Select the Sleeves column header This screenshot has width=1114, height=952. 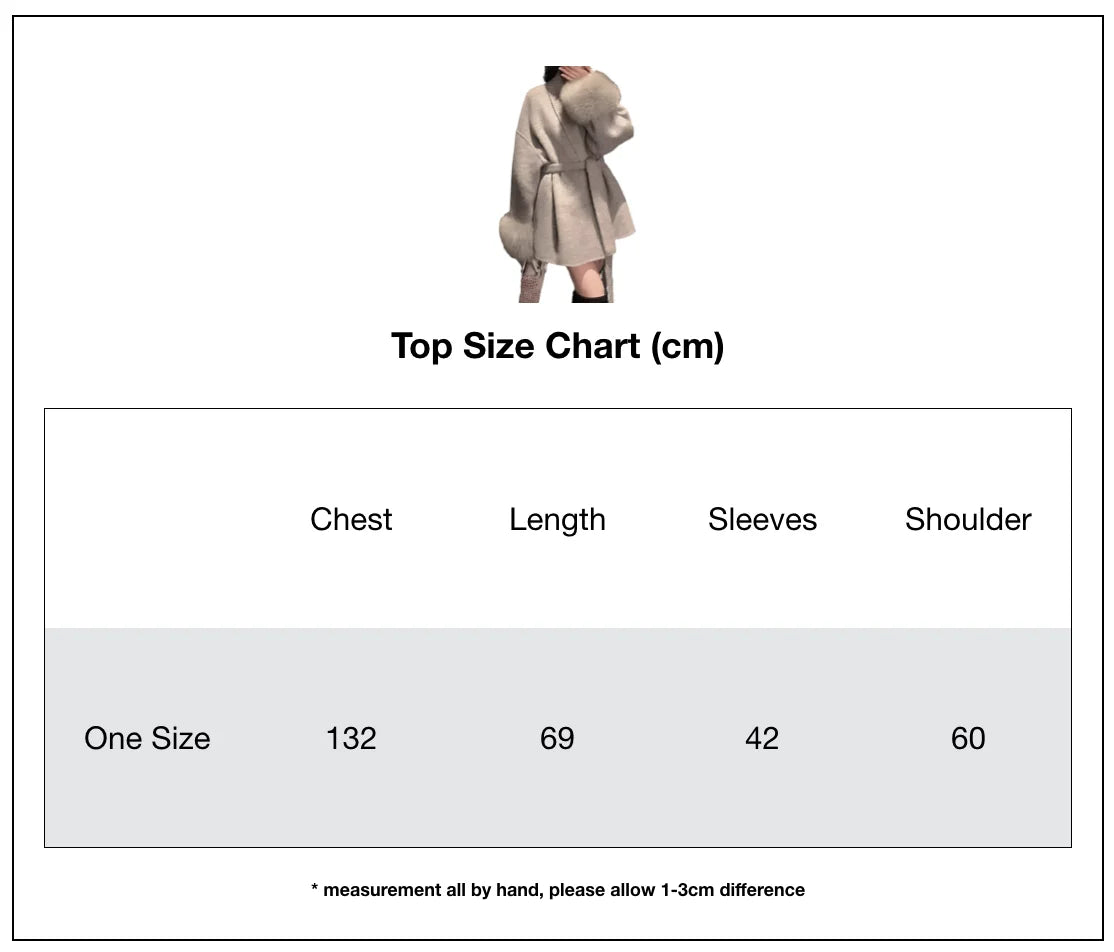click(762, 519)
